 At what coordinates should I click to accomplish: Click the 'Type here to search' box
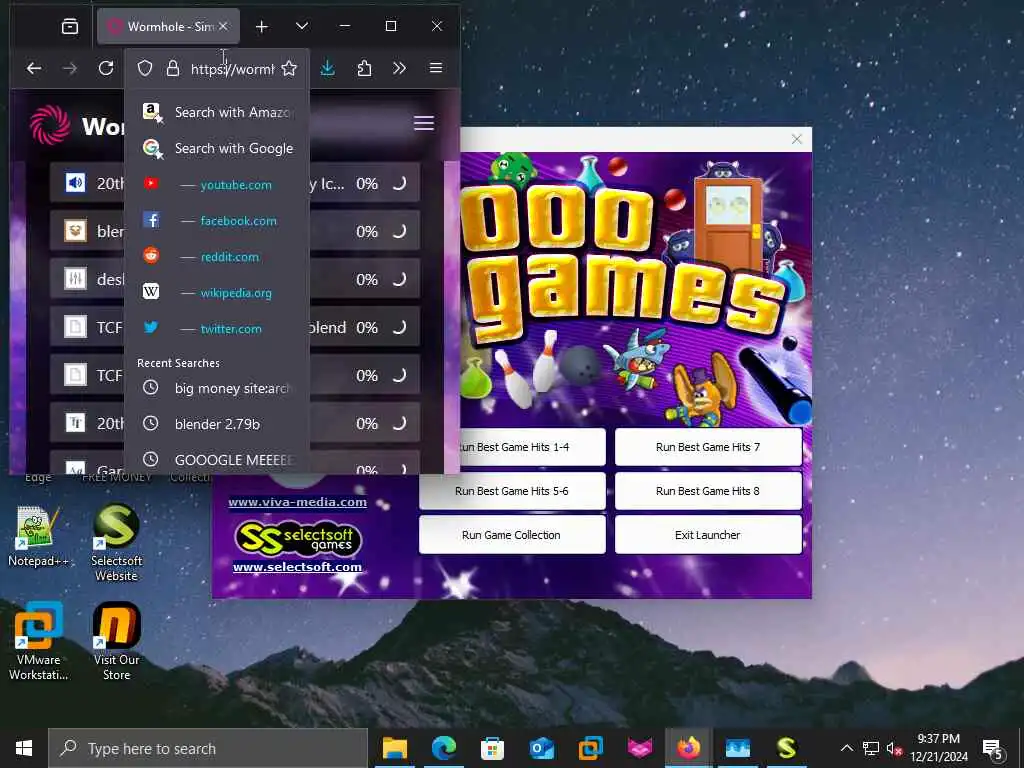pos(208,748)
